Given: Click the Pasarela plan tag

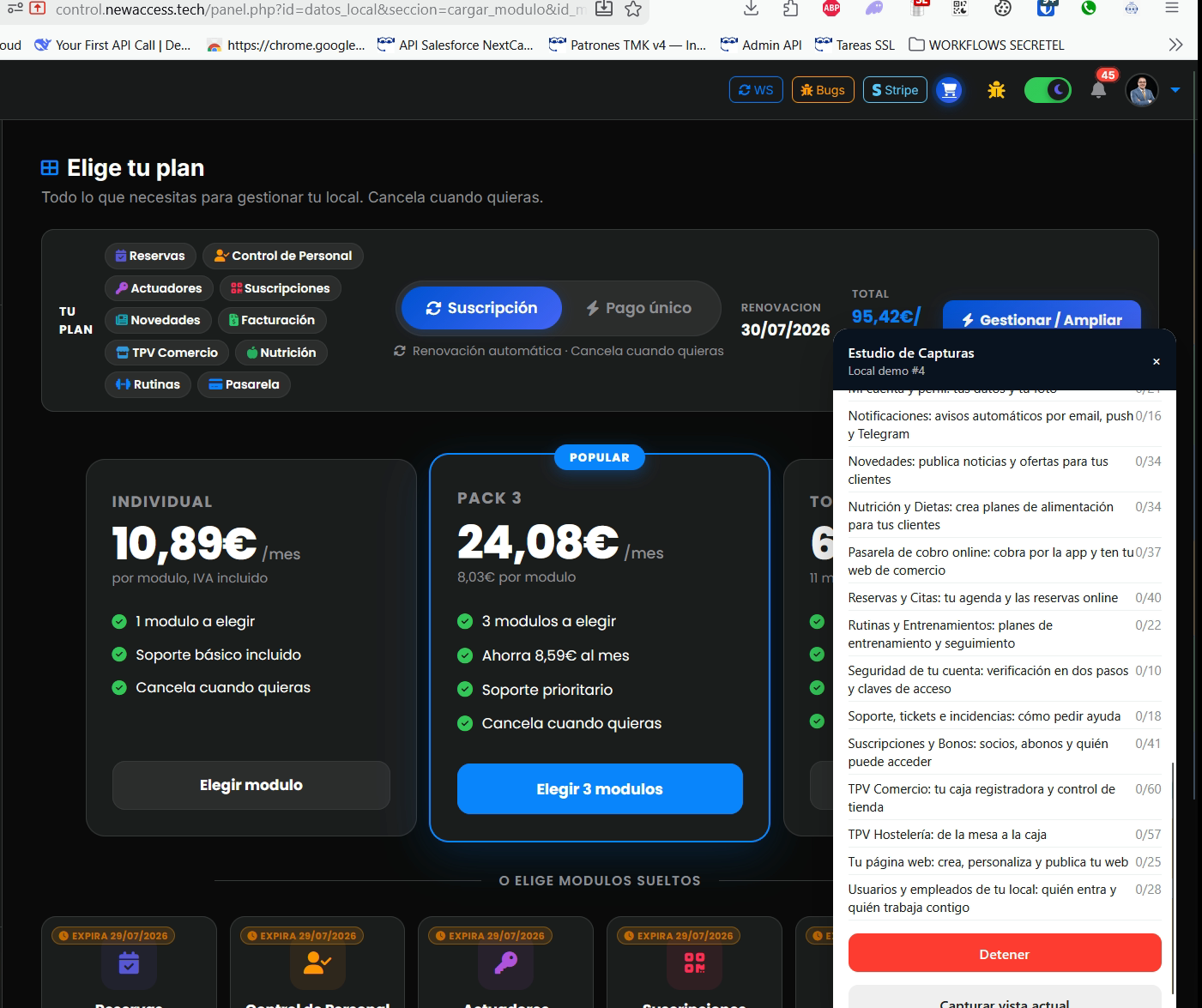Looking at the screenshot, I should (244, 384).
